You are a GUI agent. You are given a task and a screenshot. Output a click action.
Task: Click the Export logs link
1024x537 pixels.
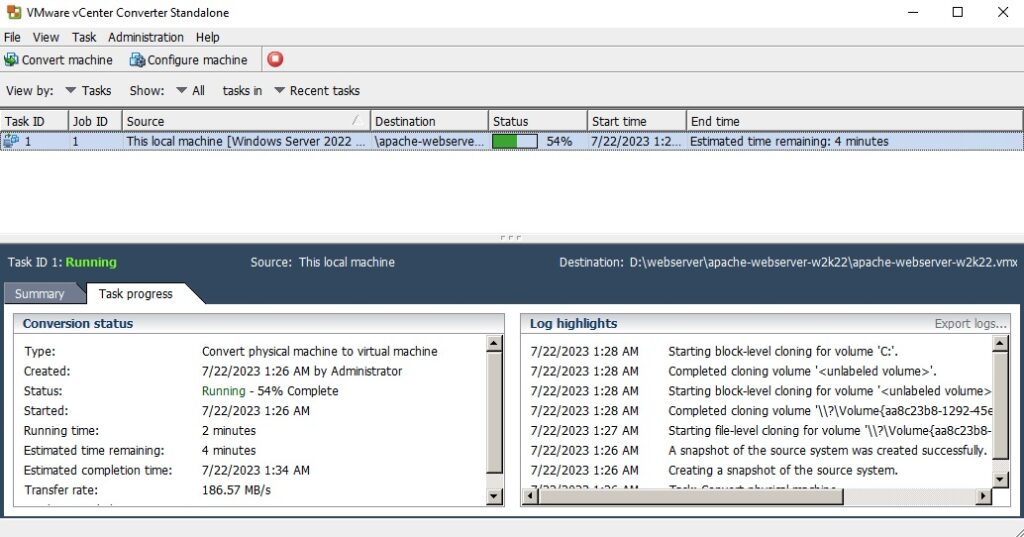pyautogui.click(x=970, y=323)
